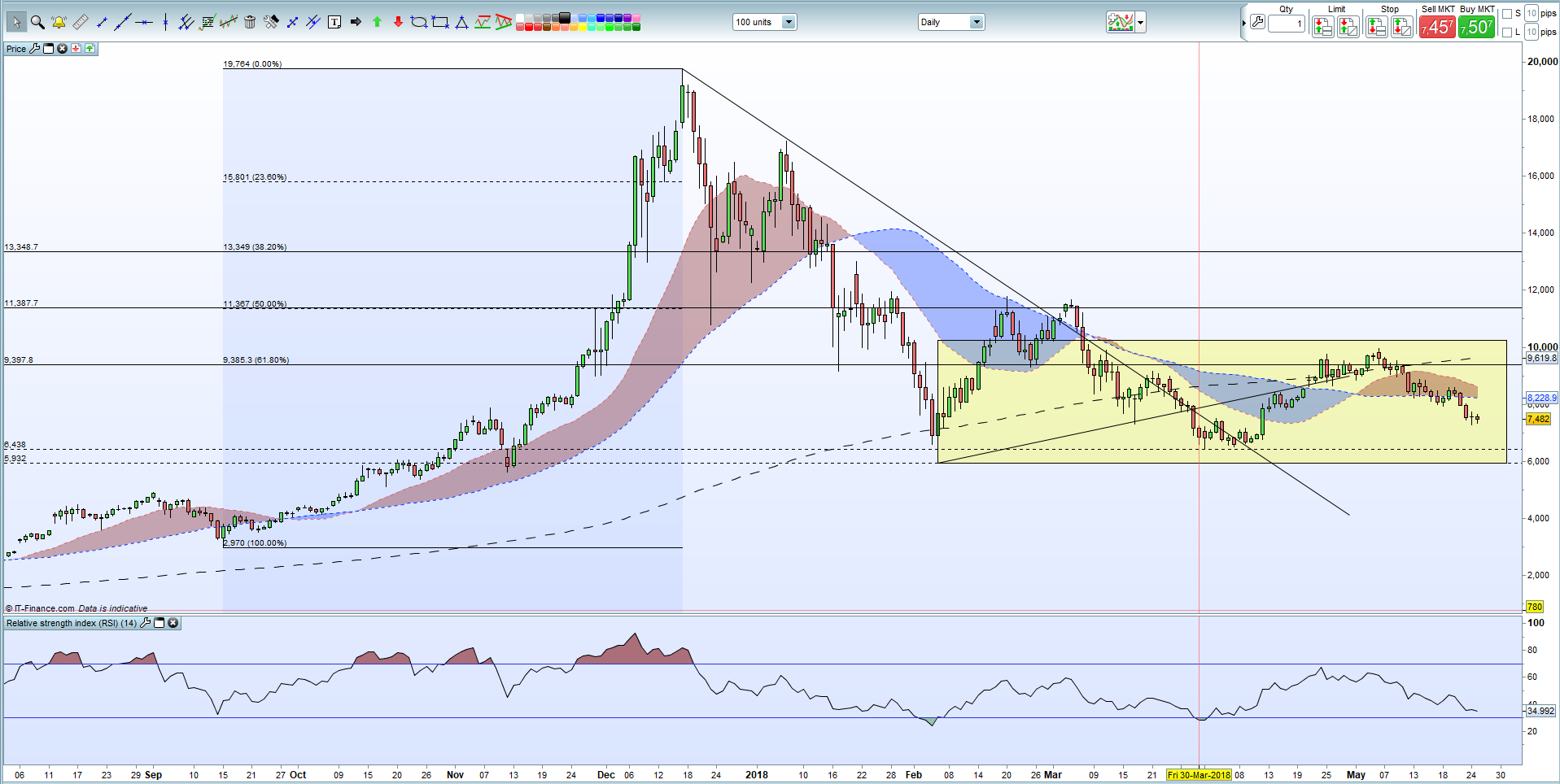Place first Limit order button
Screen dimensions: 1560x784
coord(1323,27)
